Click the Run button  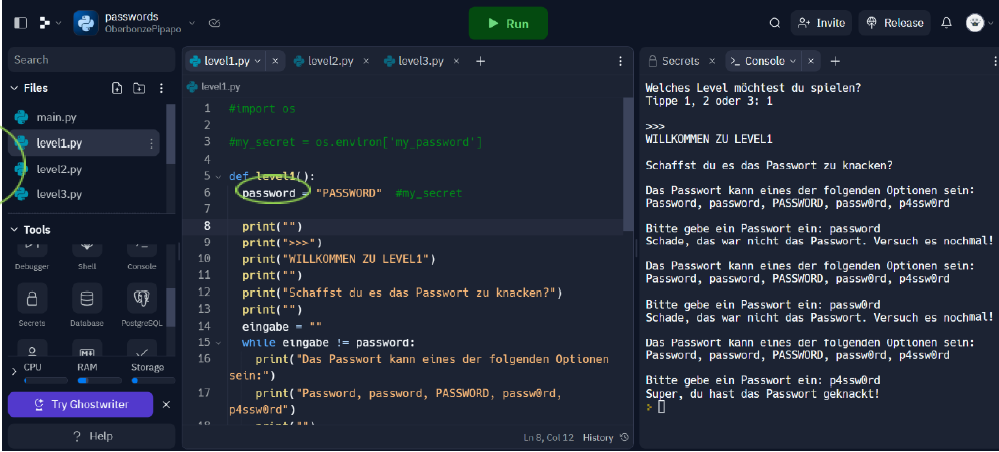point(508,23)
